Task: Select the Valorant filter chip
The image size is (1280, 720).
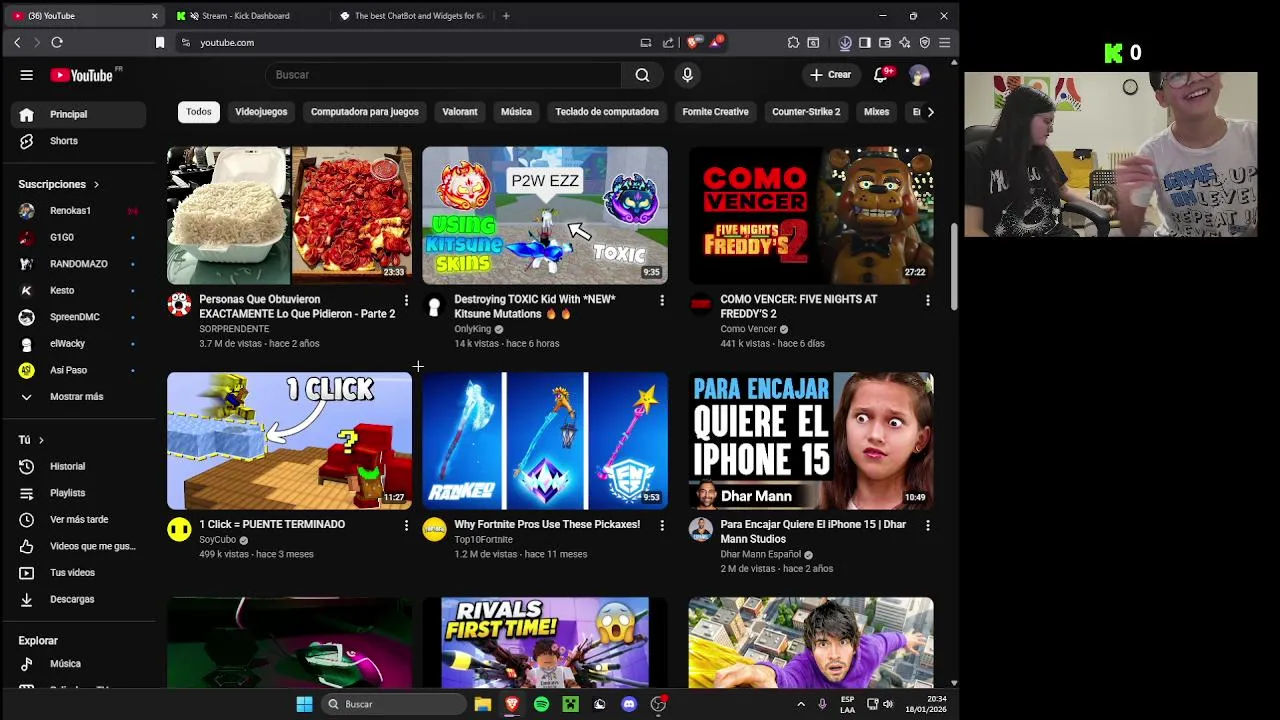Action: pos(460,112)
